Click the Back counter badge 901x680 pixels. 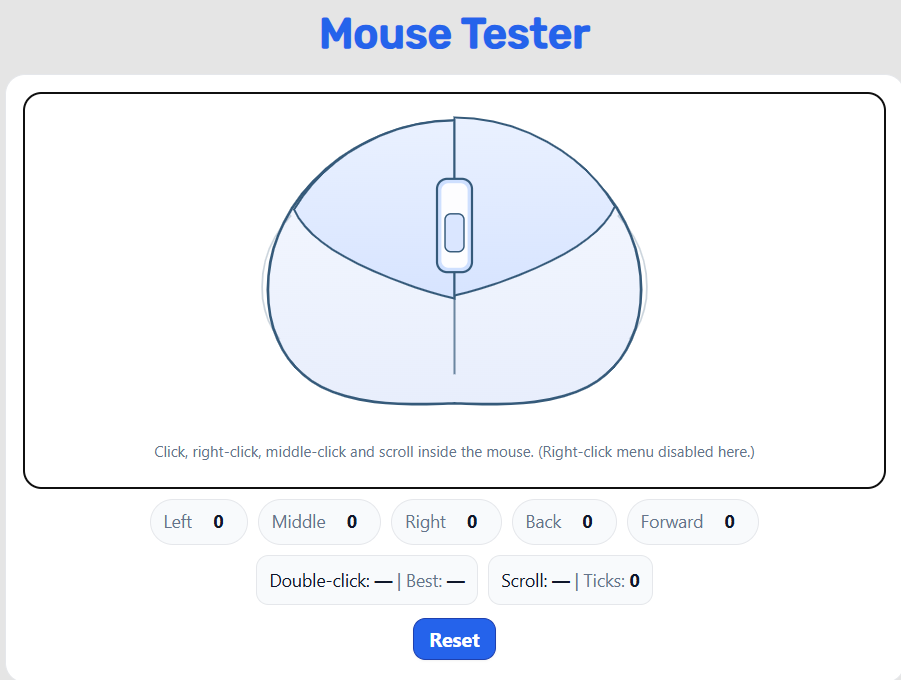click(x=563, y=521)
